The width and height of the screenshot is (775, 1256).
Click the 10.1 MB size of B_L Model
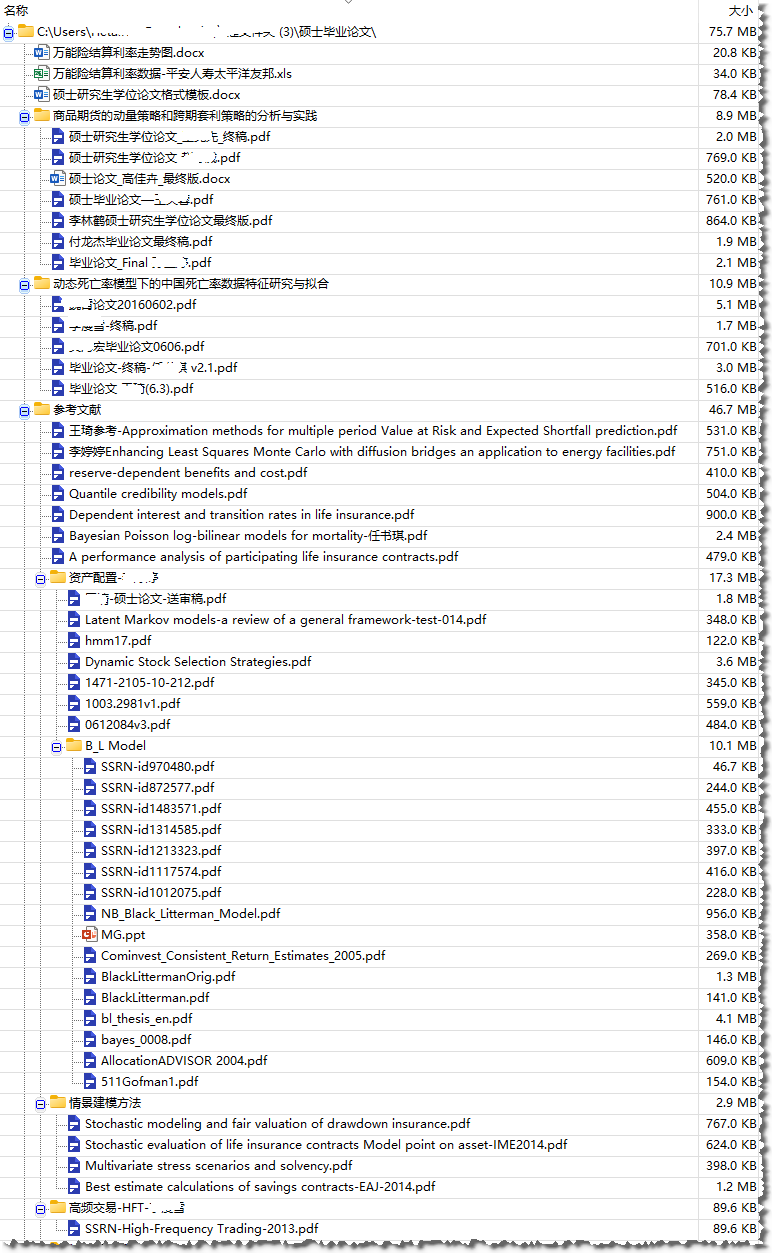pyautogui.click(x=733, y=745)
